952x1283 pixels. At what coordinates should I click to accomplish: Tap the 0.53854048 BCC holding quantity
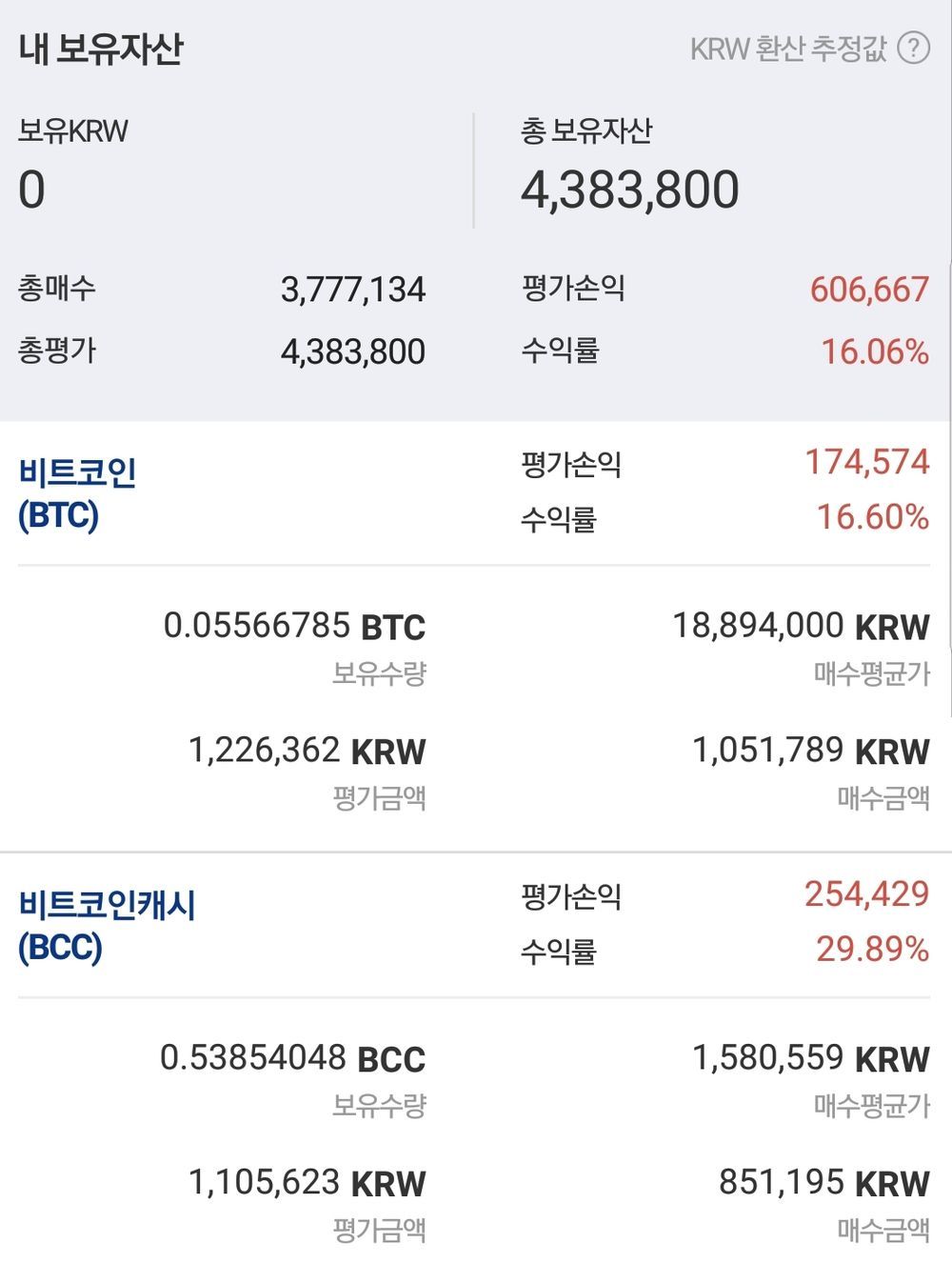(x=292, y=1057)
